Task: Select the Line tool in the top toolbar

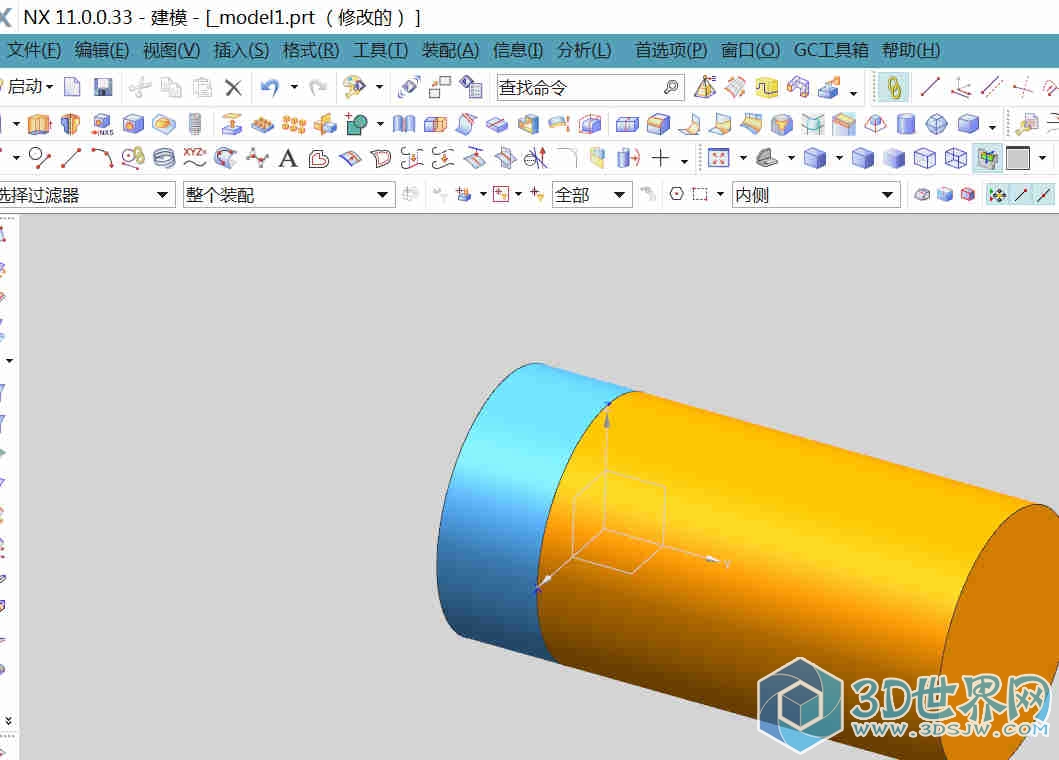Action: click(x=930, y=86)
